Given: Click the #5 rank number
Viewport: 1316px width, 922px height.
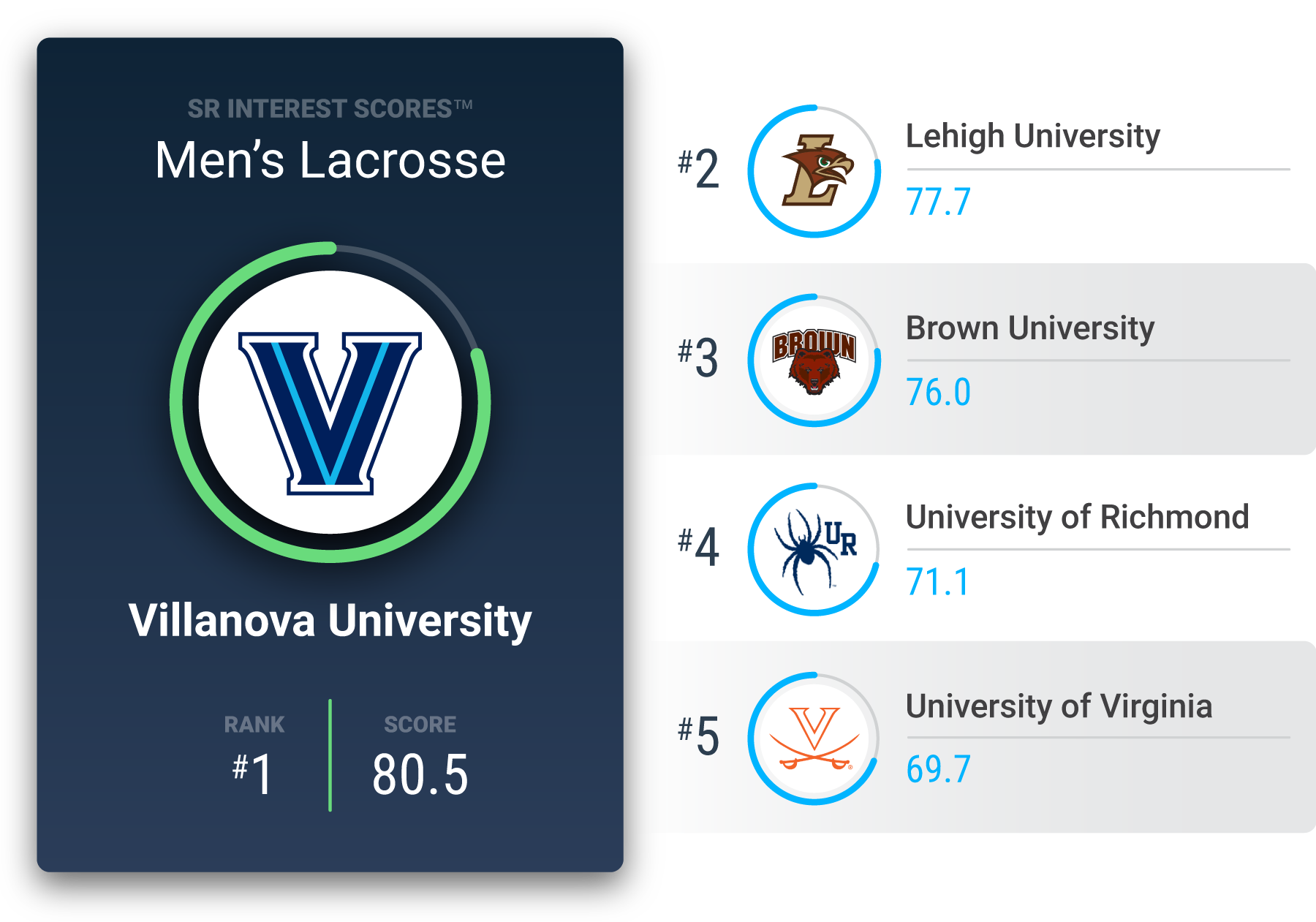Looking at the screenshot, I should (698, 736).
